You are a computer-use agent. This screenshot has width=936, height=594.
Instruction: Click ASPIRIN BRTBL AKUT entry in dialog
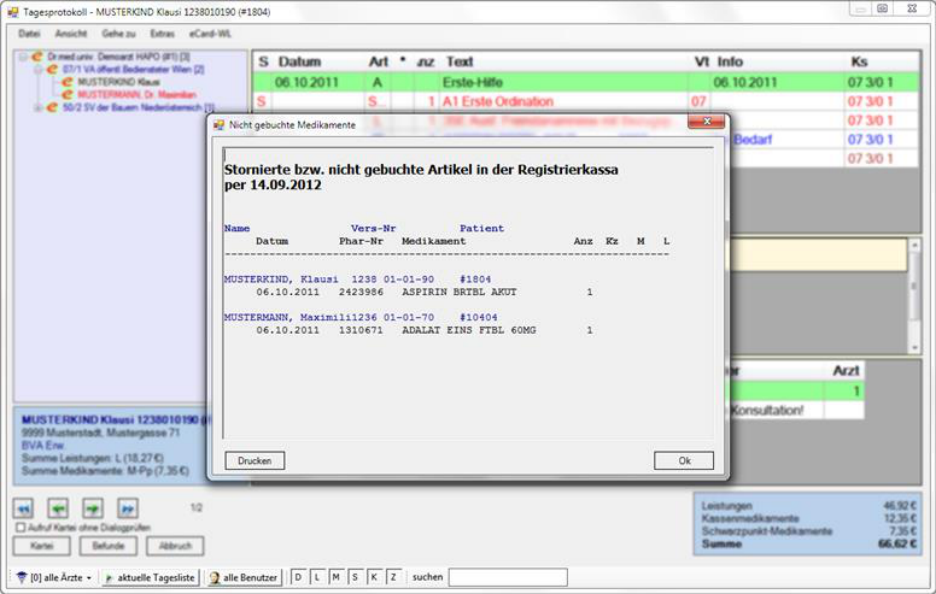459,292
